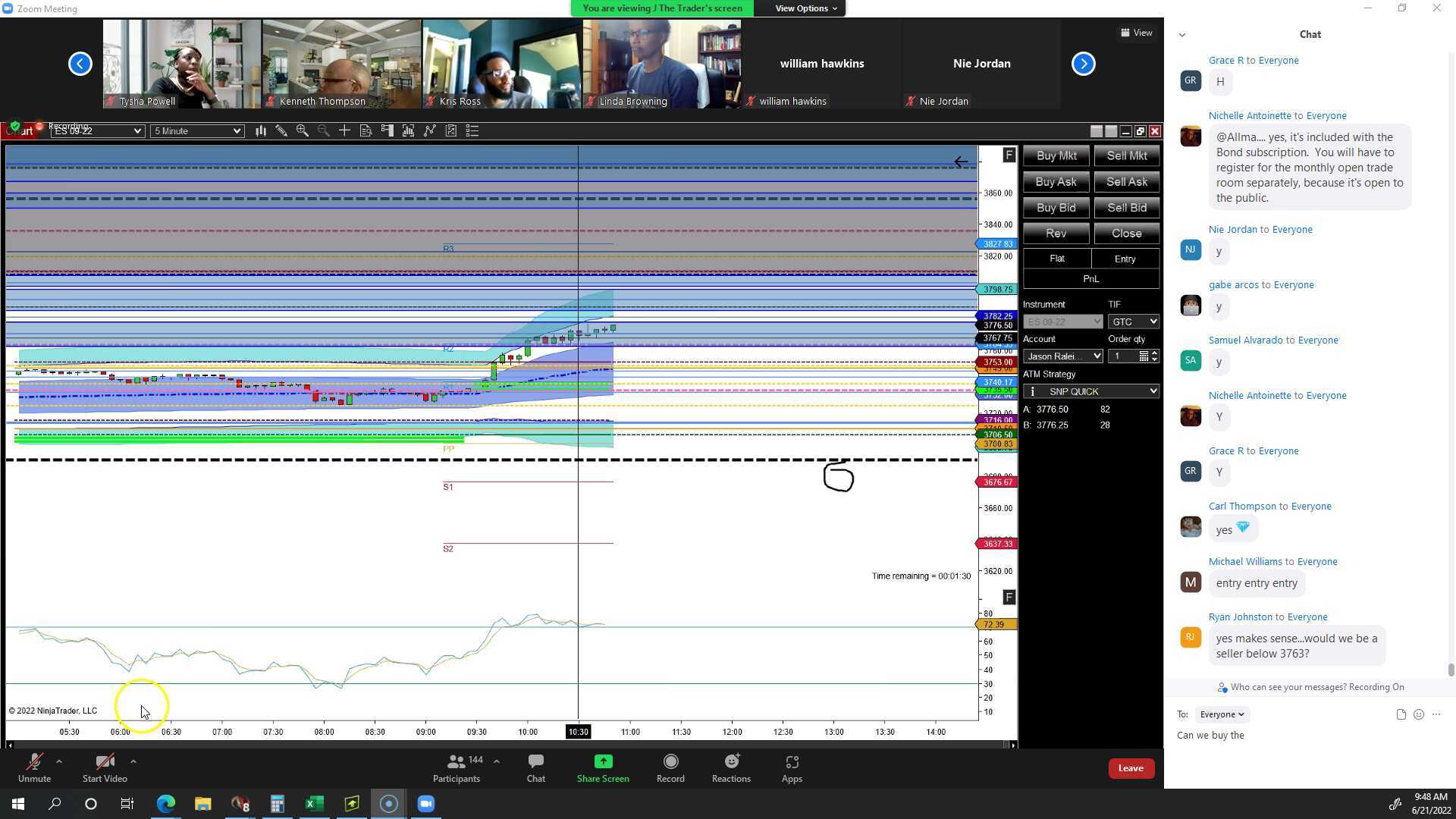
Task: Expand the ATM Strategy SNP QUICK dropdown
Action: [1090, 391]
